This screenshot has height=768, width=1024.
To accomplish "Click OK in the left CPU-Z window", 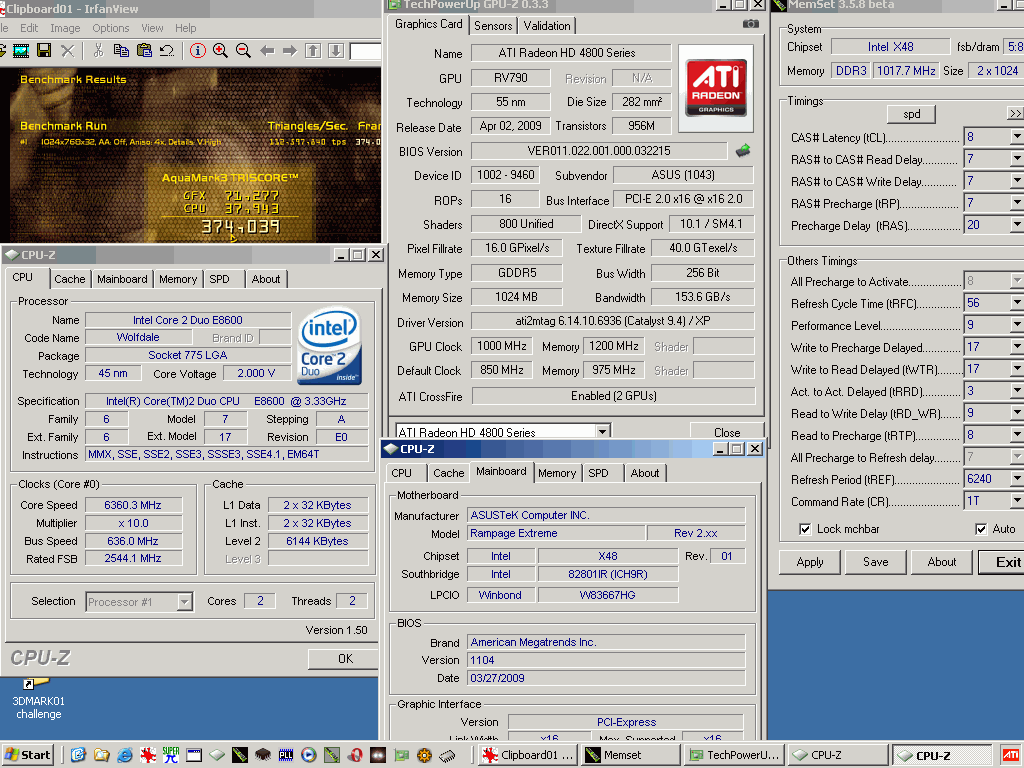I will click(344, 659).
